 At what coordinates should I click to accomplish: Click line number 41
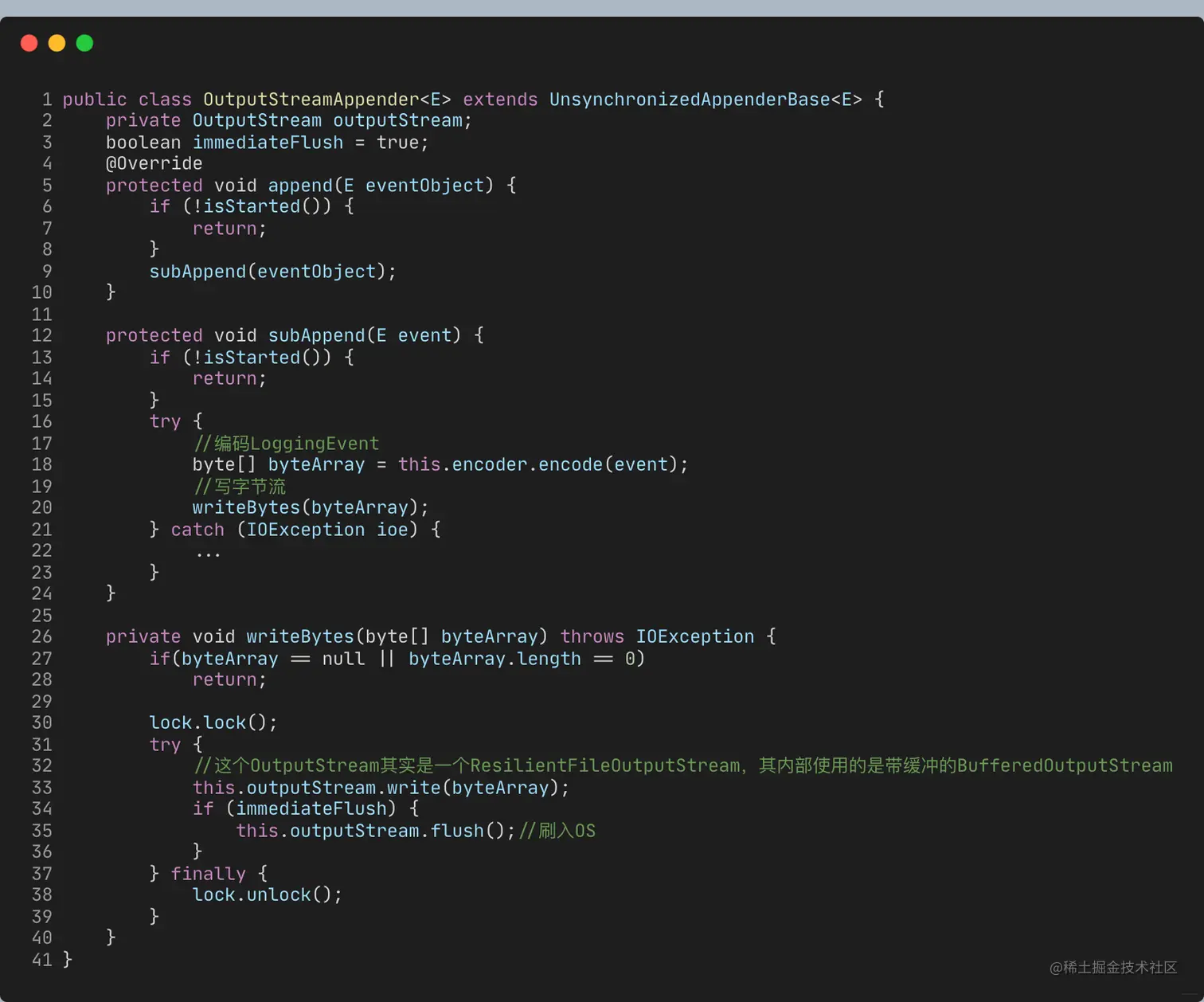coord(42,960)
